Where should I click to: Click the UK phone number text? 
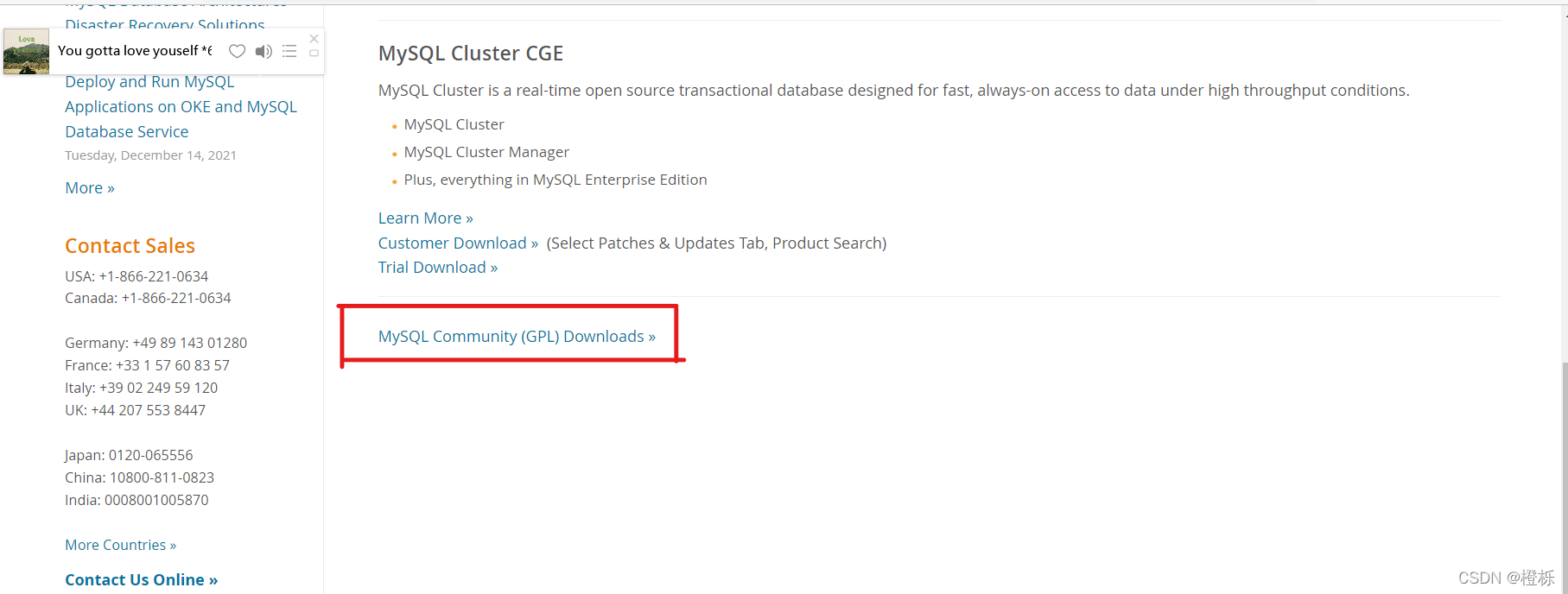coord(136,410)
